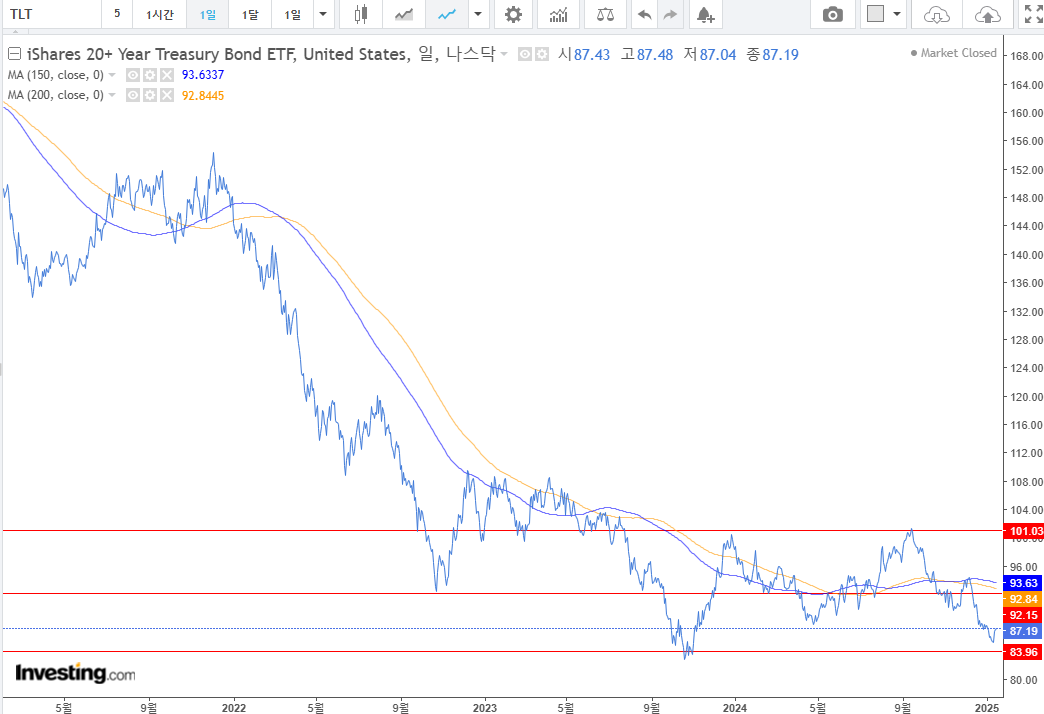The width and height of the screenshot is (1044, 714).
Task: Click the 2022 label on time axis
Action: pyautogui.click(x=234, y=707)
